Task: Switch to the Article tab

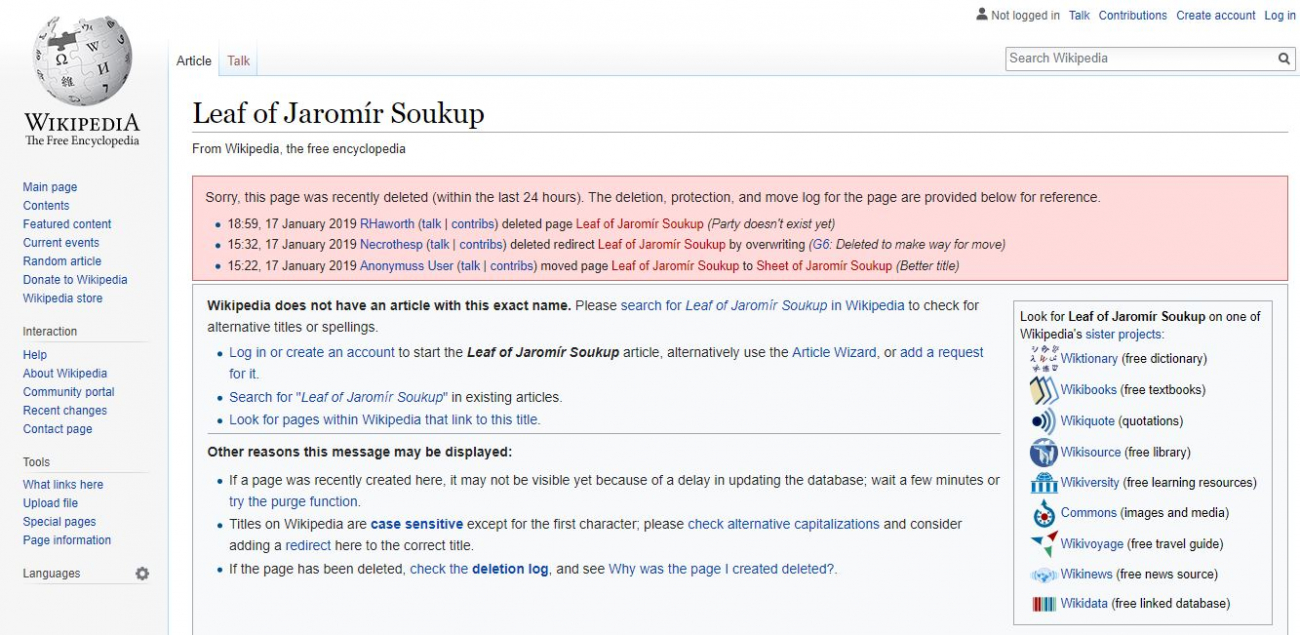Action: [194, 61]
